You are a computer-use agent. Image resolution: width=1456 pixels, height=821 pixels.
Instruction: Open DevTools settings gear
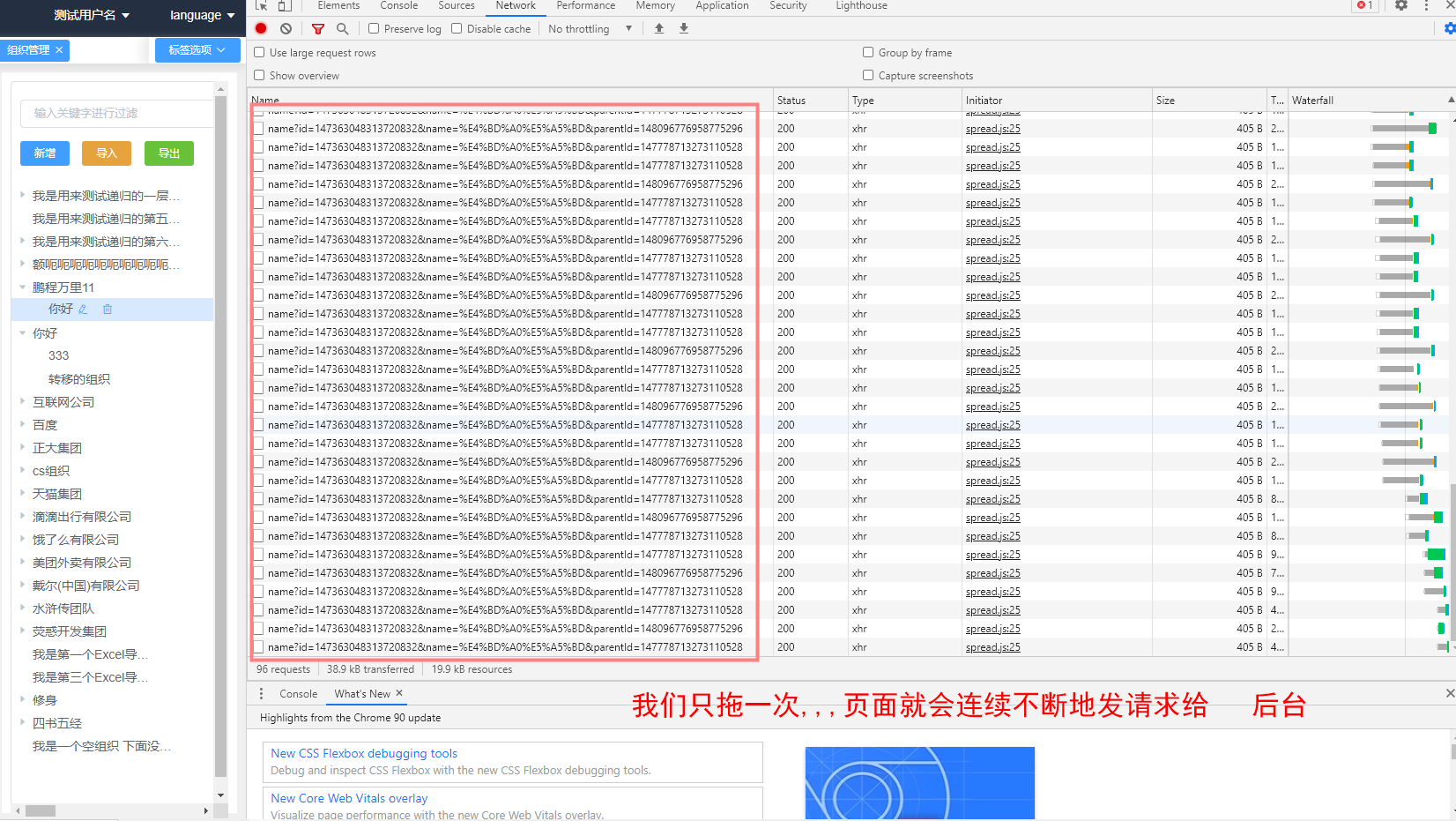pyautogui.click(x=1401, y=6)
